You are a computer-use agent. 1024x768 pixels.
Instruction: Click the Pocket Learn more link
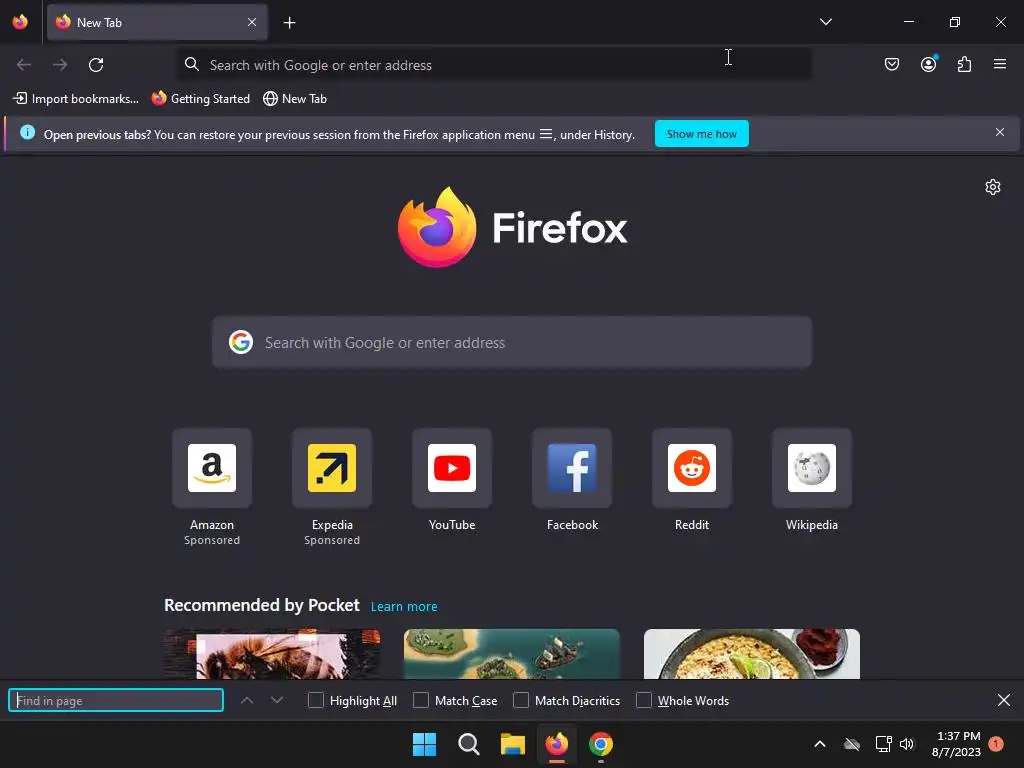404,607
